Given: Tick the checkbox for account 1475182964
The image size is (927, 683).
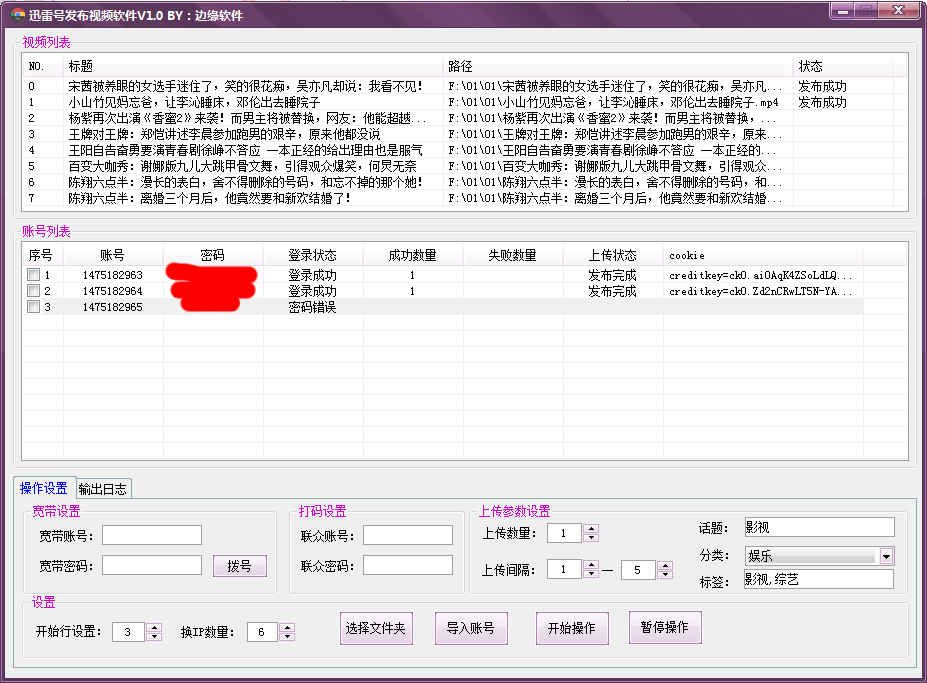Looking at the screenshot, I should pos(34,291).
